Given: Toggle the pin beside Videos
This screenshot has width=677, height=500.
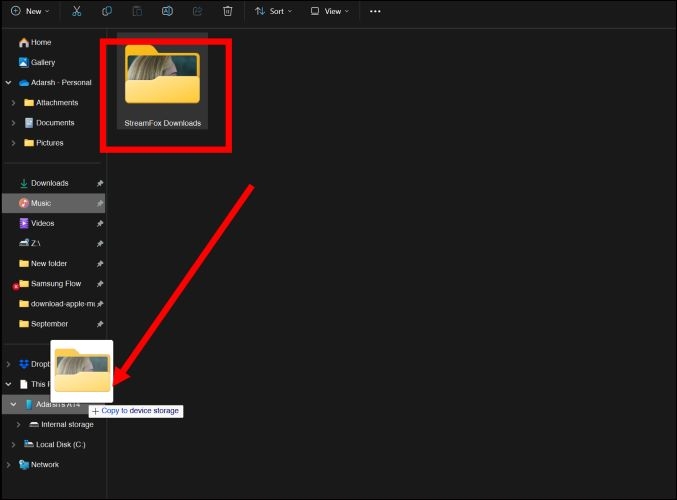Looking at the screenshot, I should pyautogui.click(x=99, y=224).
